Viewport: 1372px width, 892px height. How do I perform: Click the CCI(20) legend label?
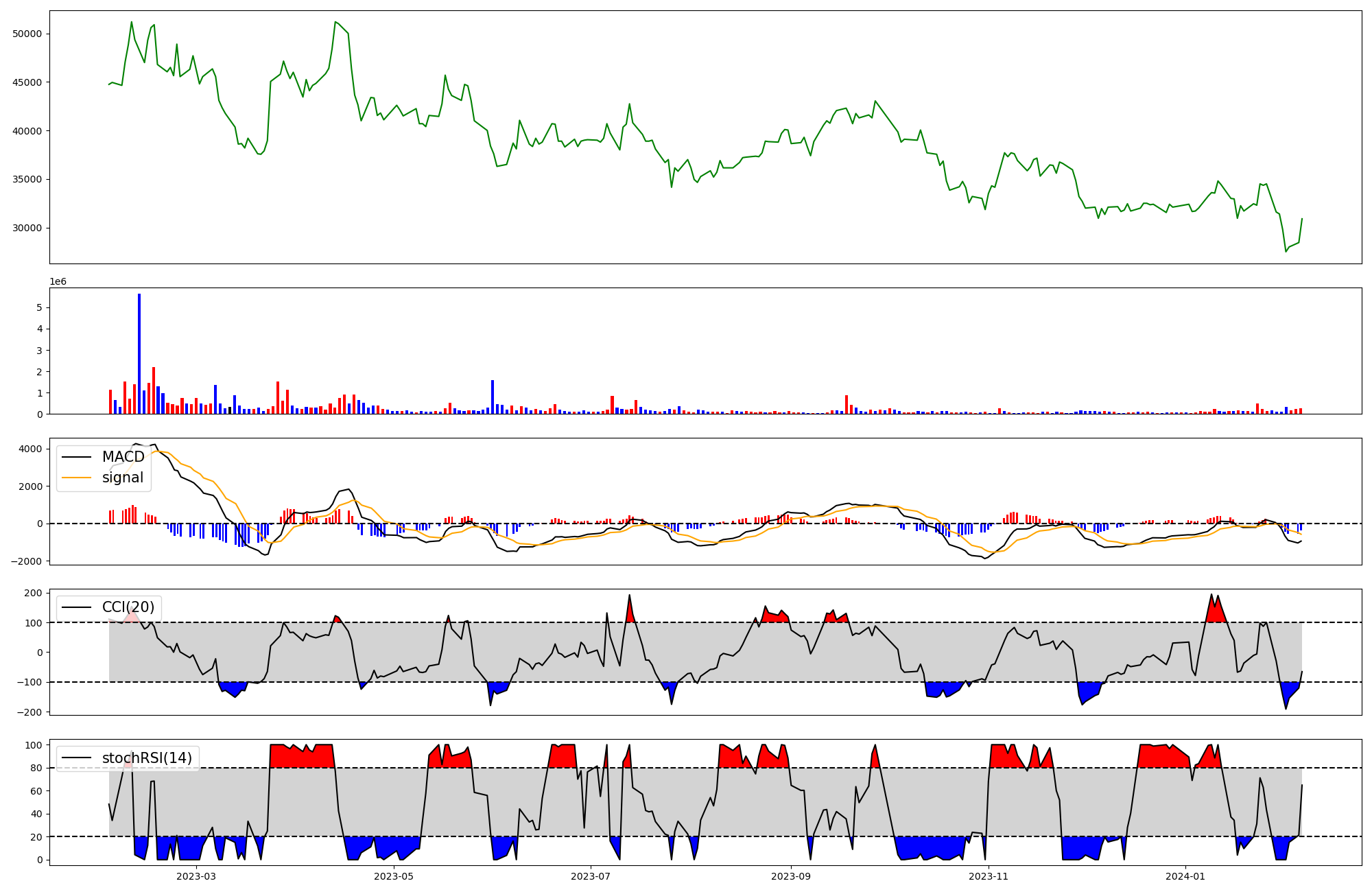(128, 607)
